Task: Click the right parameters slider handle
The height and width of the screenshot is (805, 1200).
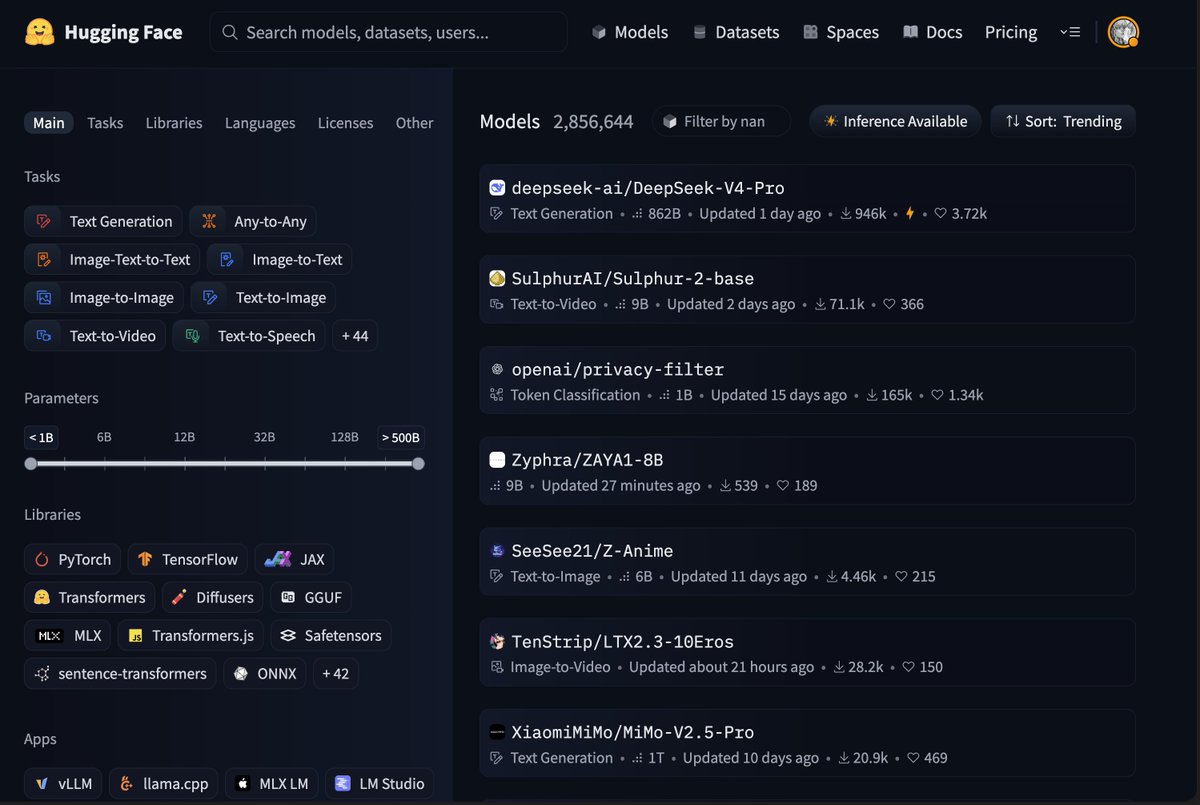Action: [x=418, y=464]
